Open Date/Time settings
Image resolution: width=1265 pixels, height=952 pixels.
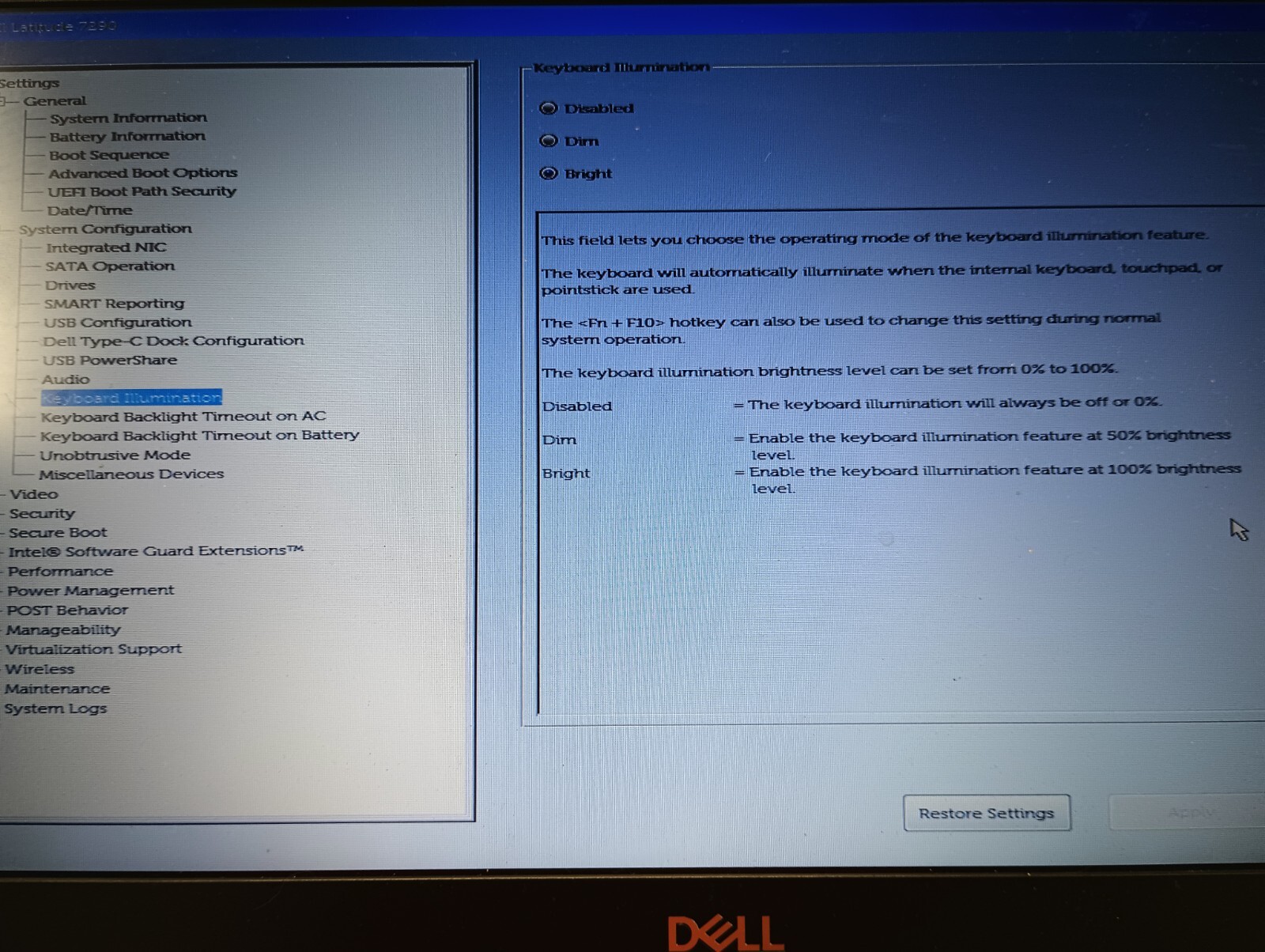tap(89, 210)
